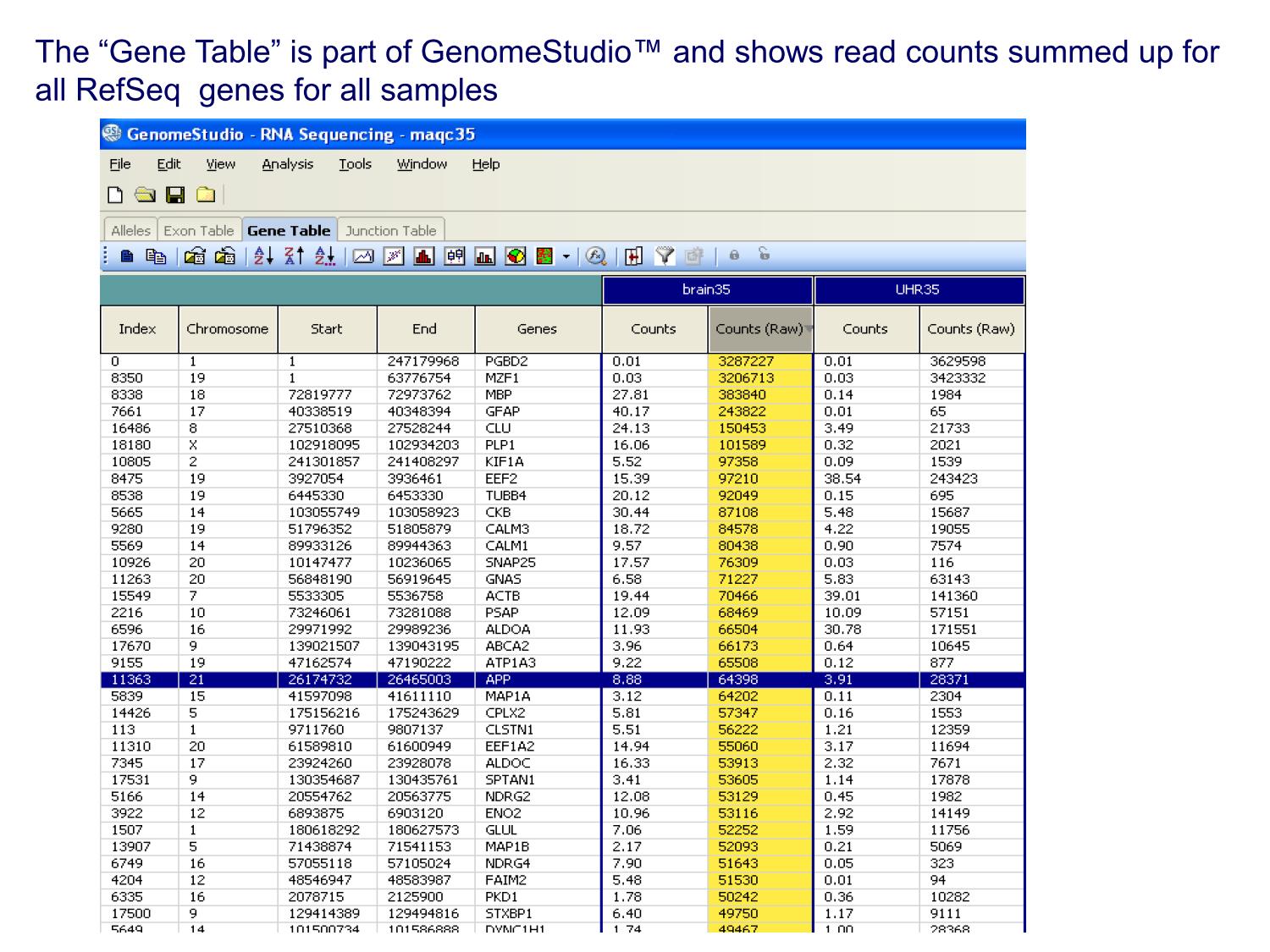Viewport: 1270px width, 952px height.
Task: Sort by the Start column header
Action: click(x=326, y=329)
